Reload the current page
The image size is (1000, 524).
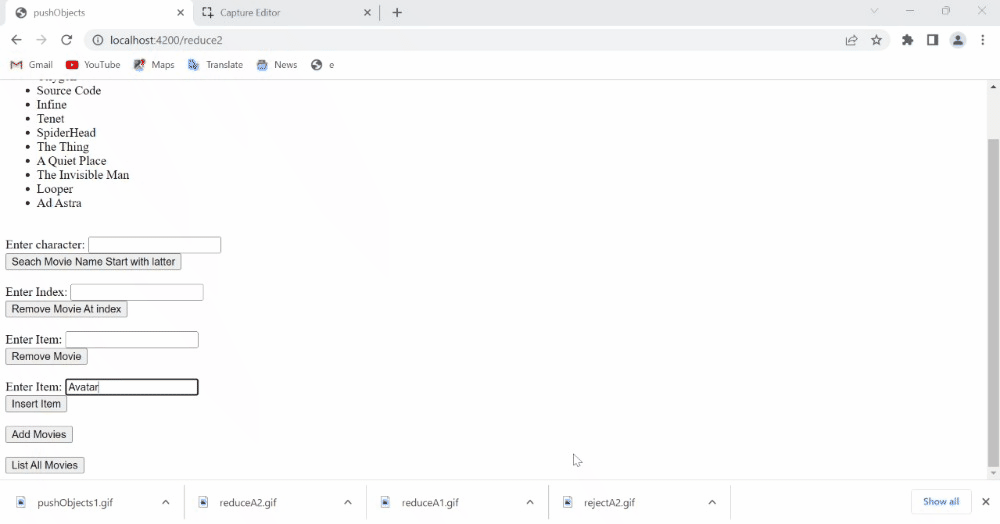pos(66,40)
